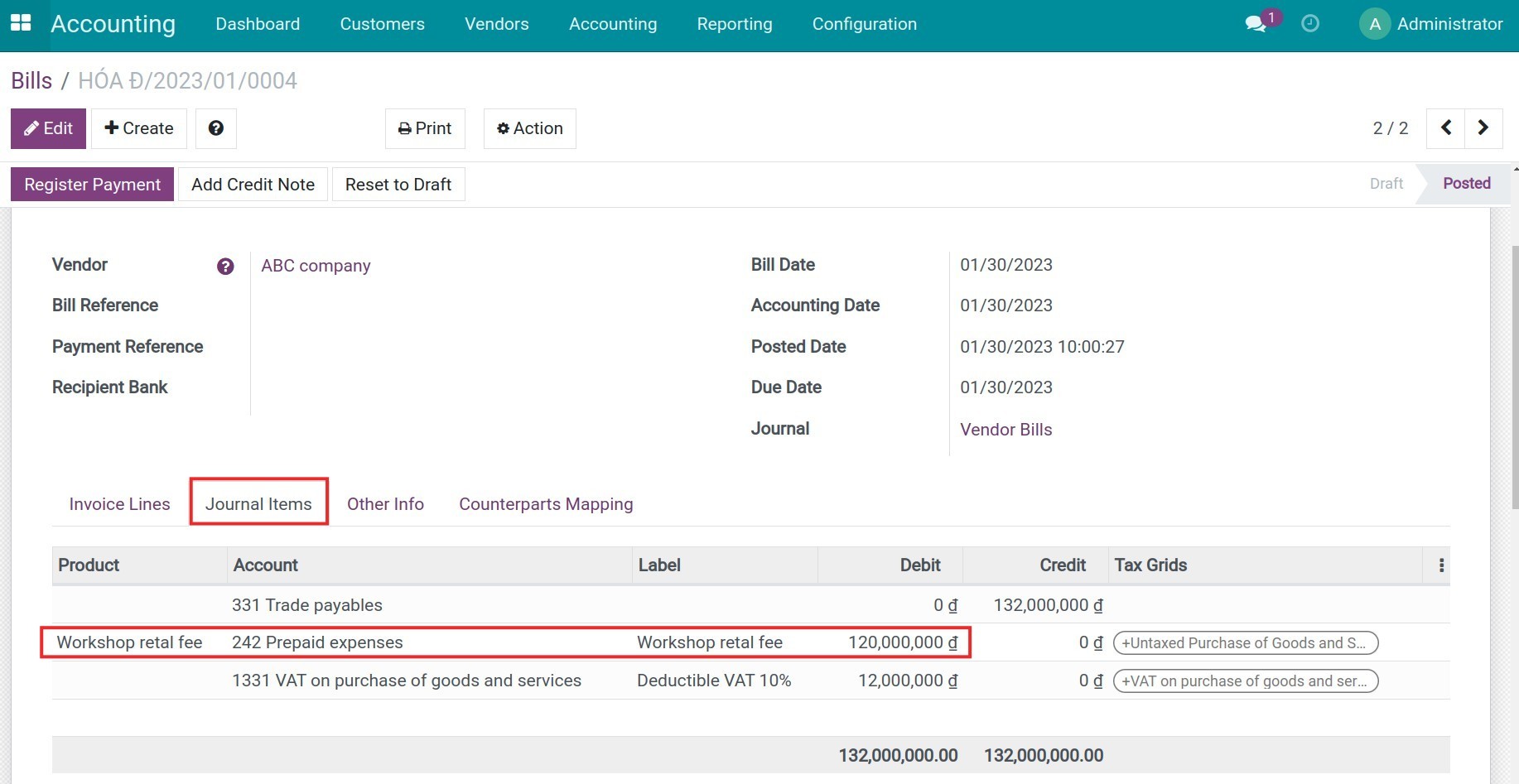Open the Action dropdown menu
The height and width of the screenshot is (784, 1519).
coord(529,128)
